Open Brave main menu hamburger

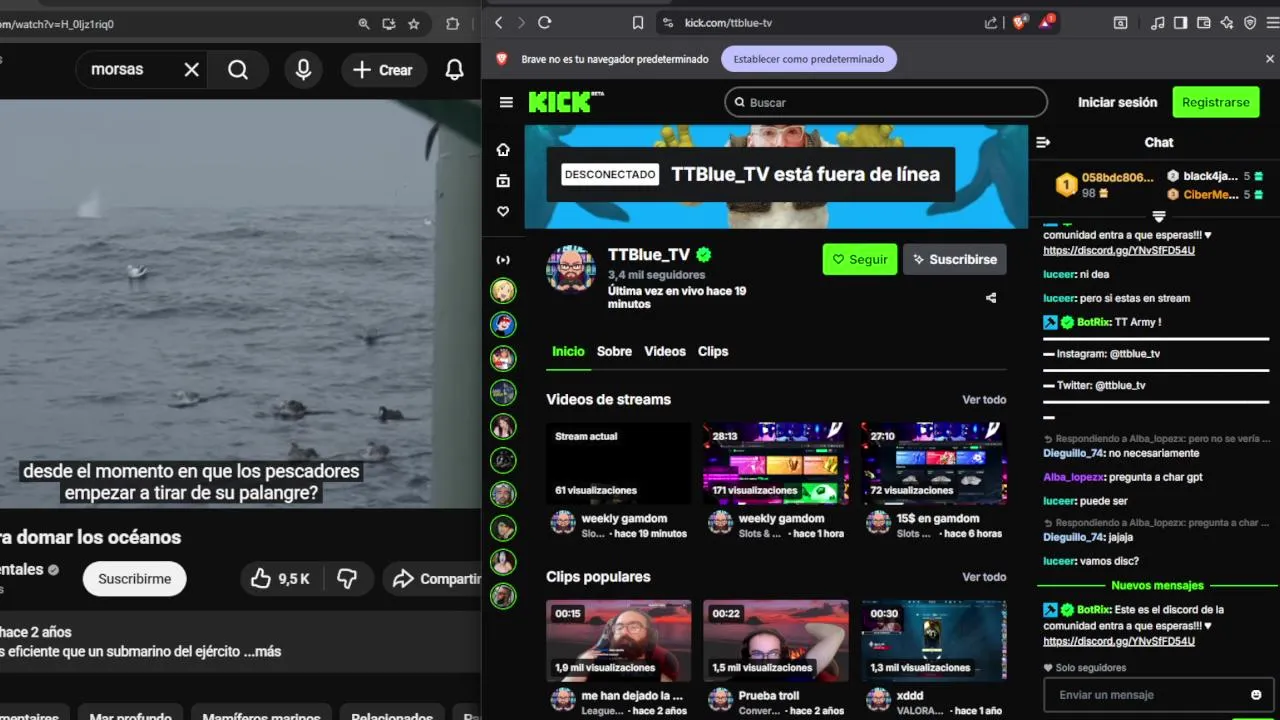tap(1271, 22)
